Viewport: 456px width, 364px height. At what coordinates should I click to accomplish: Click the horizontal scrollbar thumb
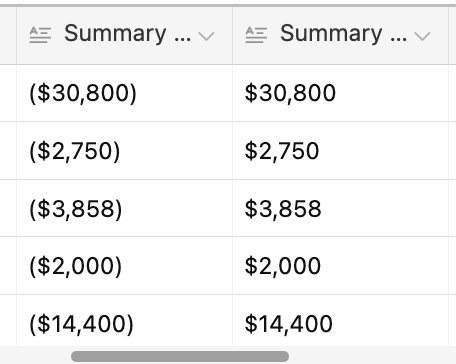pos(180,356)
